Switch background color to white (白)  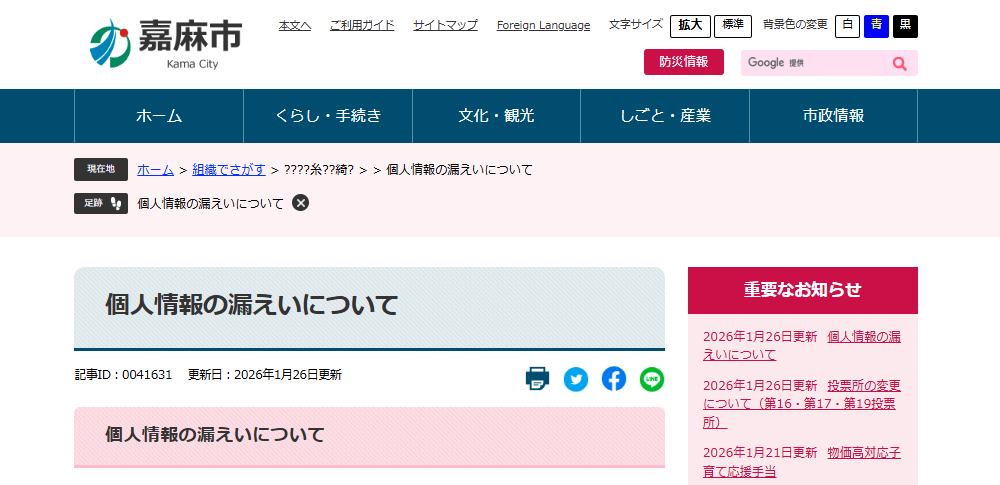(x=847, y=26)
